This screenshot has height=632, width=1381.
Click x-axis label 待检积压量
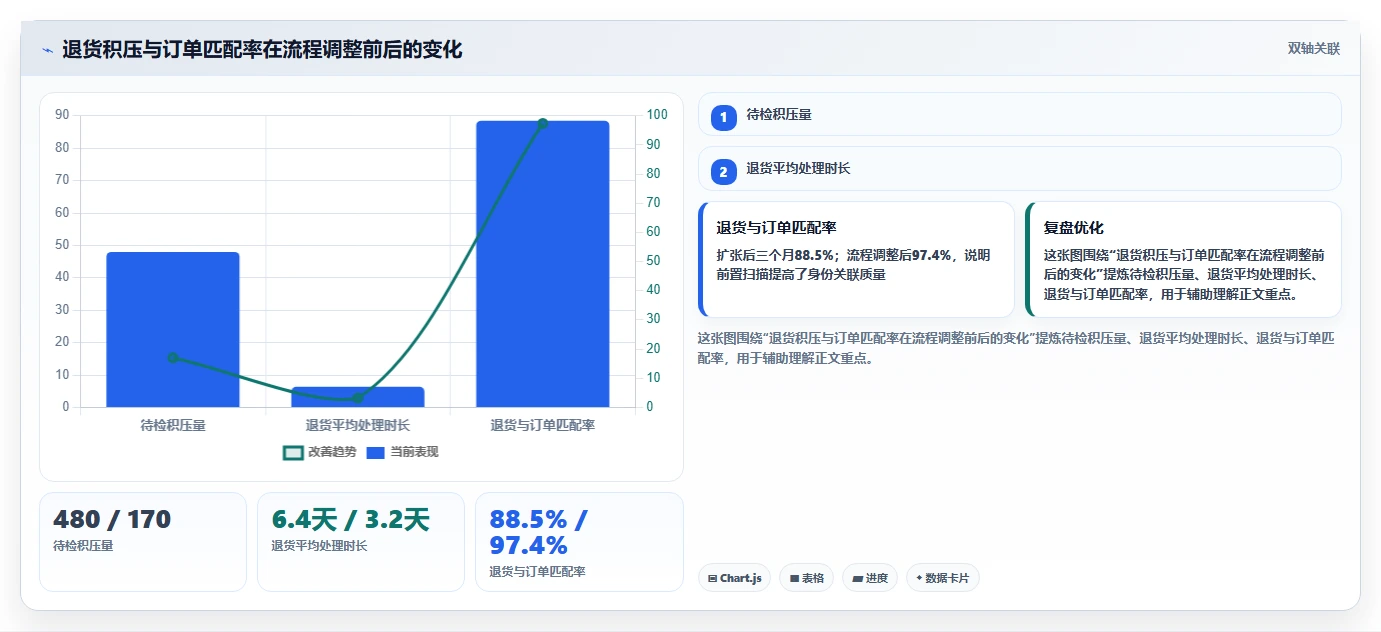click(x=173, y=425)
